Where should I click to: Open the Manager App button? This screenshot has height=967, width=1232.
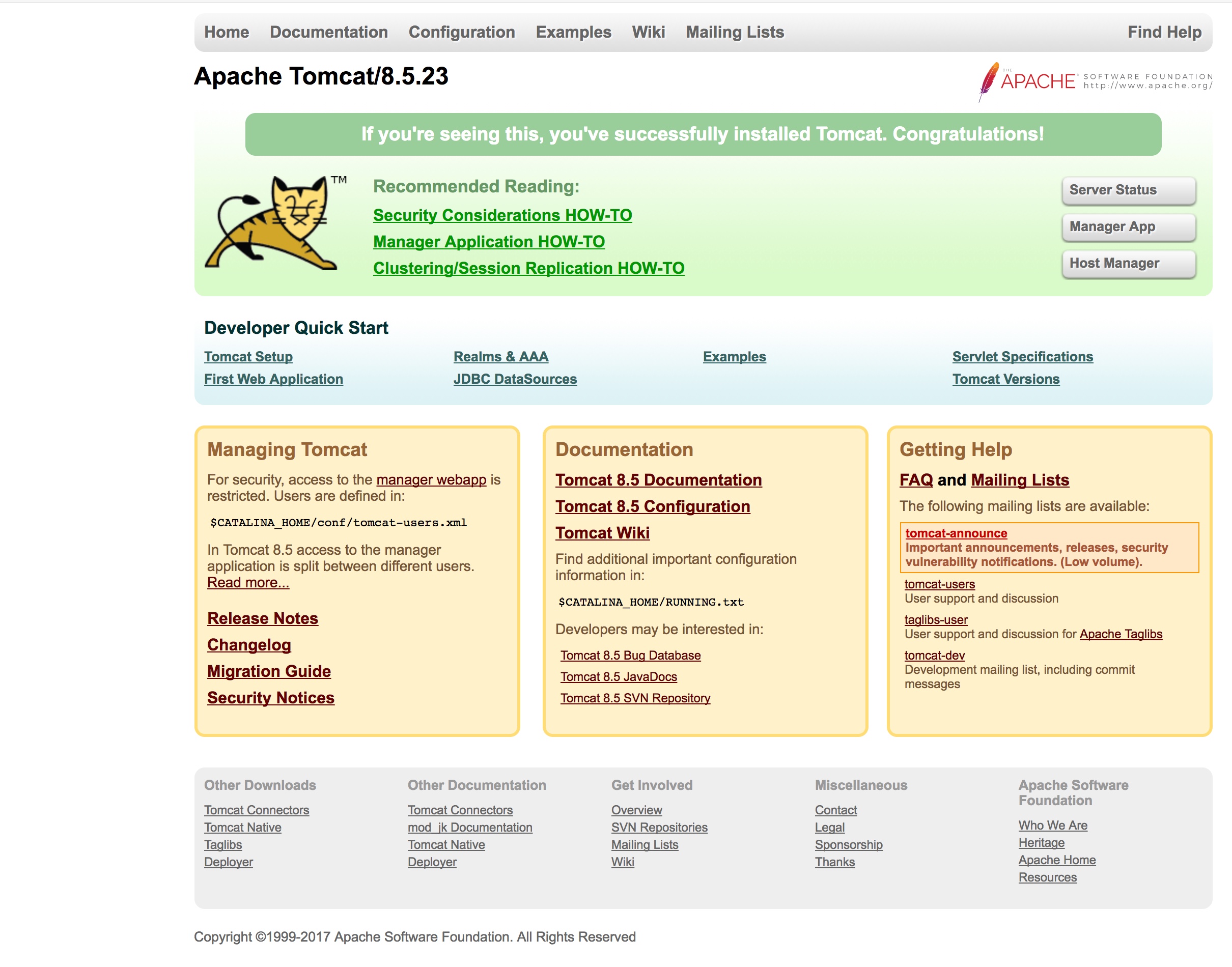(x=1128, y=227)
